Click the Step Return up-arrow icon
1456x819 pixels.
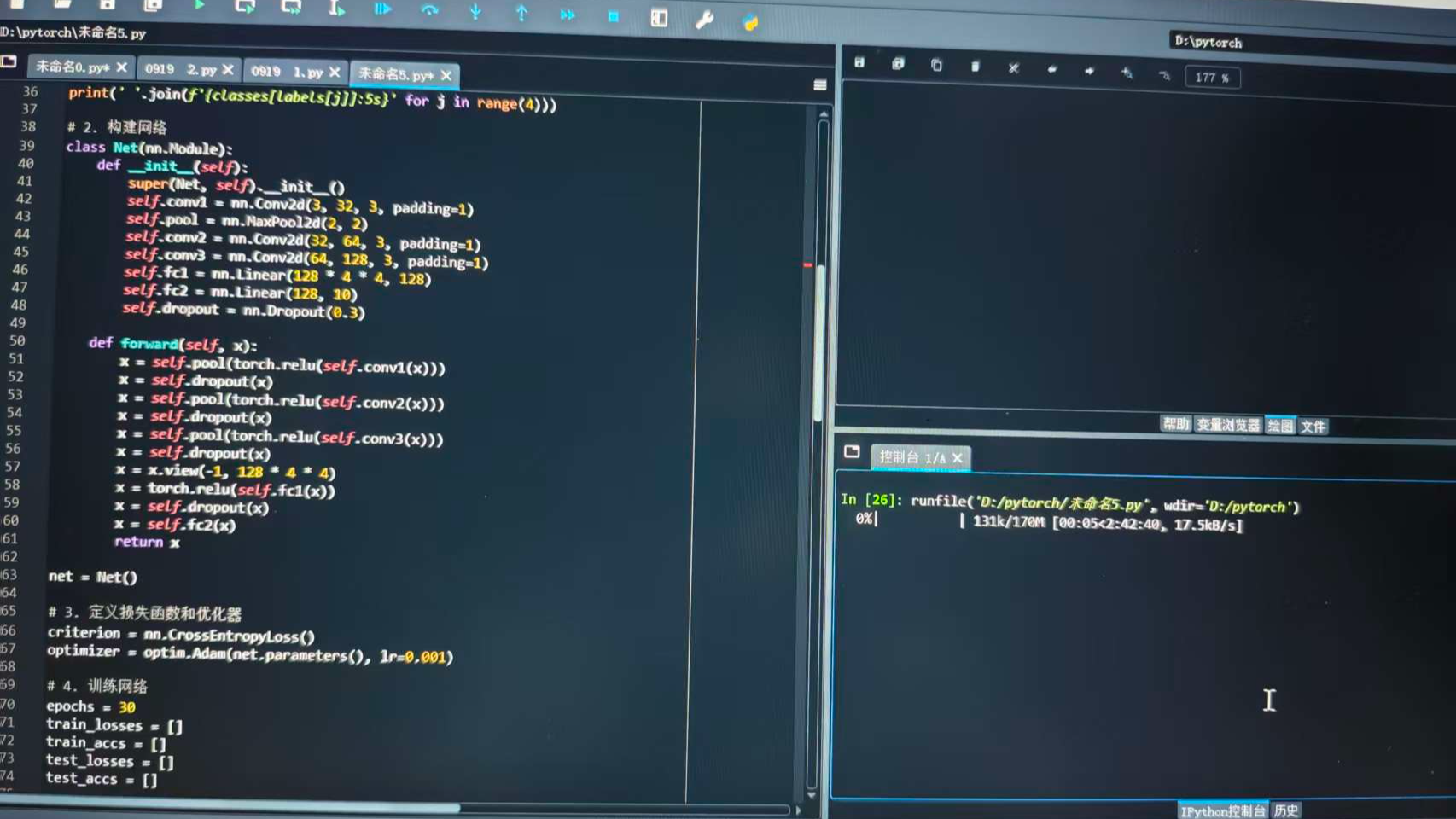click(x=521, y=13)
